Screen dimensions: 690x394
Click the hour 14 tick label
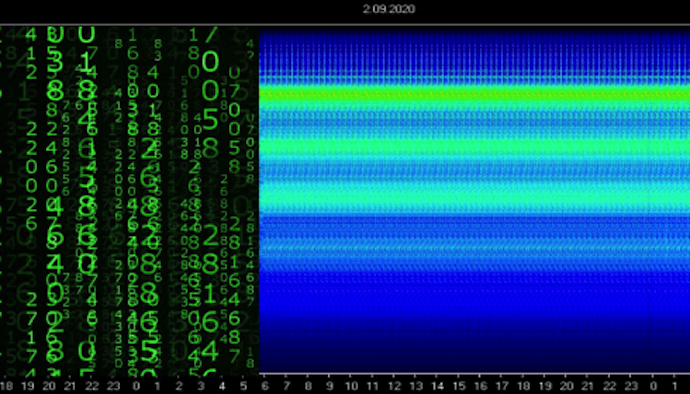[437, 386]
